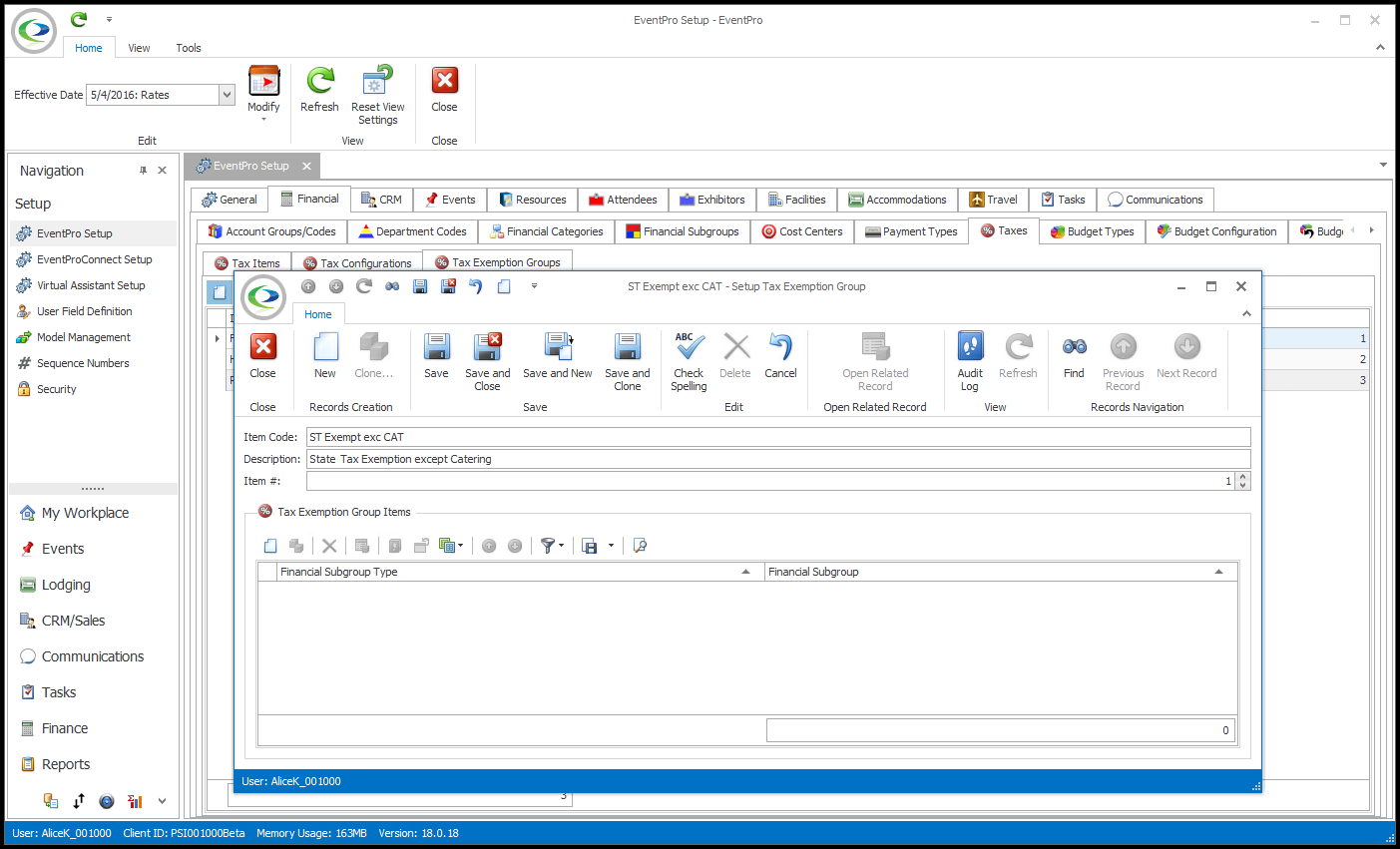Click into the Description field
The height and width of the screenshot is (849, 1400).
[x=777, y=459]
